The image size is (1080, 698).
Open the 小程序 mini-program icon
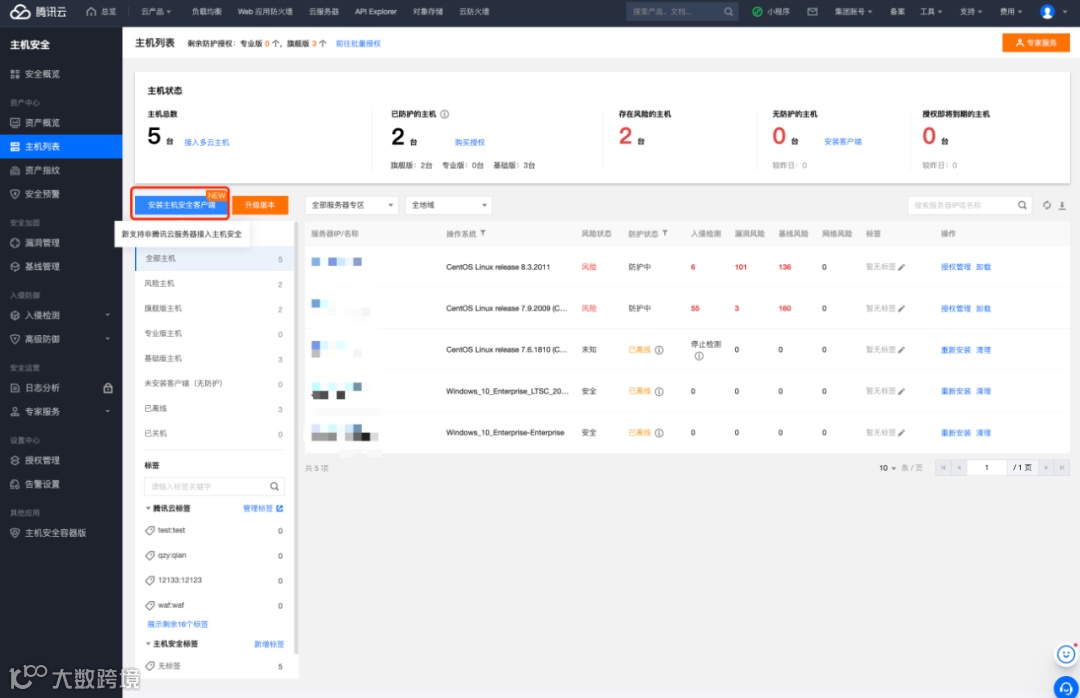tap(771, 12)
